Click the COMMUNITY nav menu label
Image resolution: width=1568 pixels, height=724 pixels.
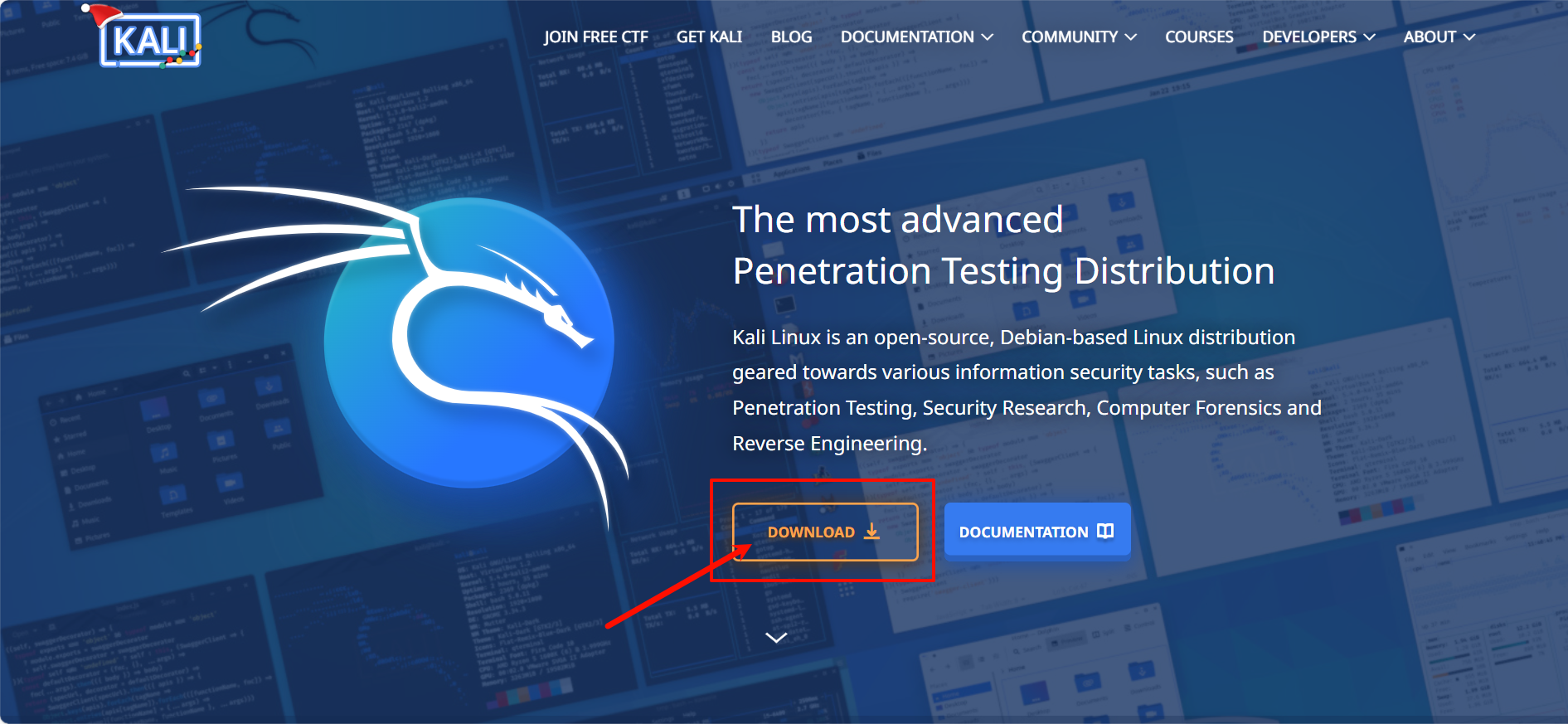point(1070,37)
